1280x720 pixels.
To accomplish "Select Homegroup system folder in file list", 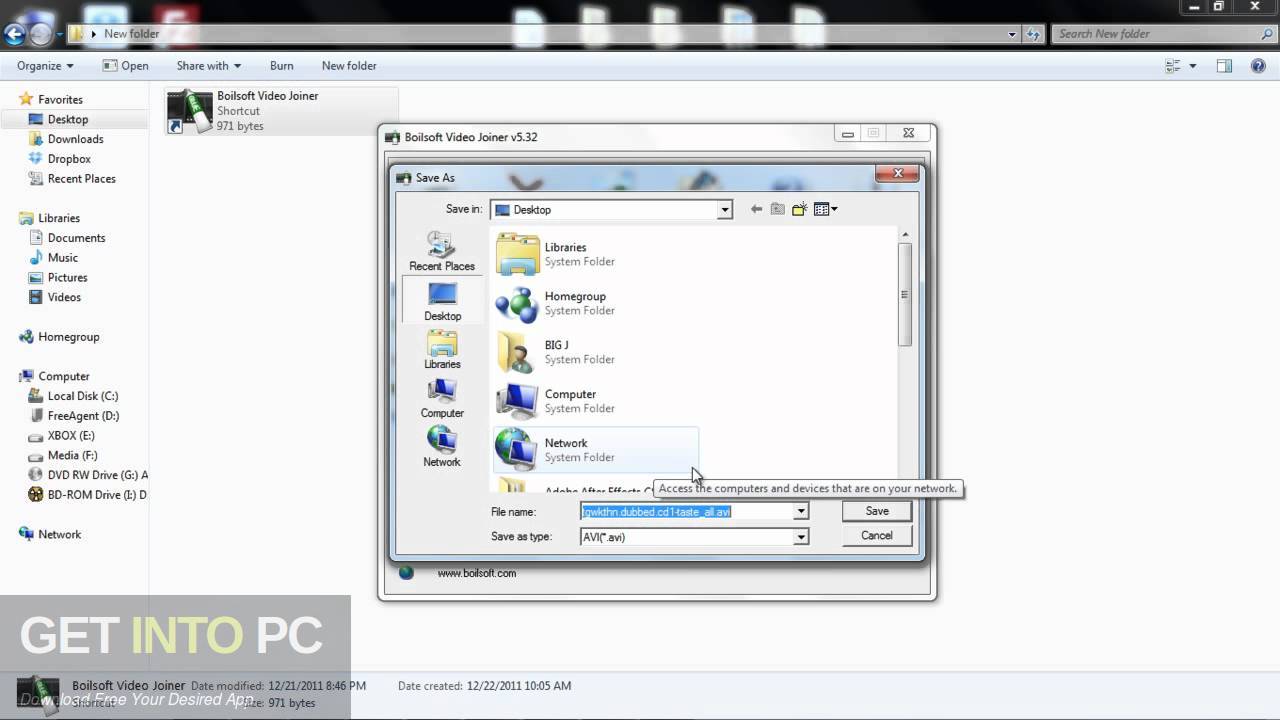I will pyautogui.click(x=595, y=303).
